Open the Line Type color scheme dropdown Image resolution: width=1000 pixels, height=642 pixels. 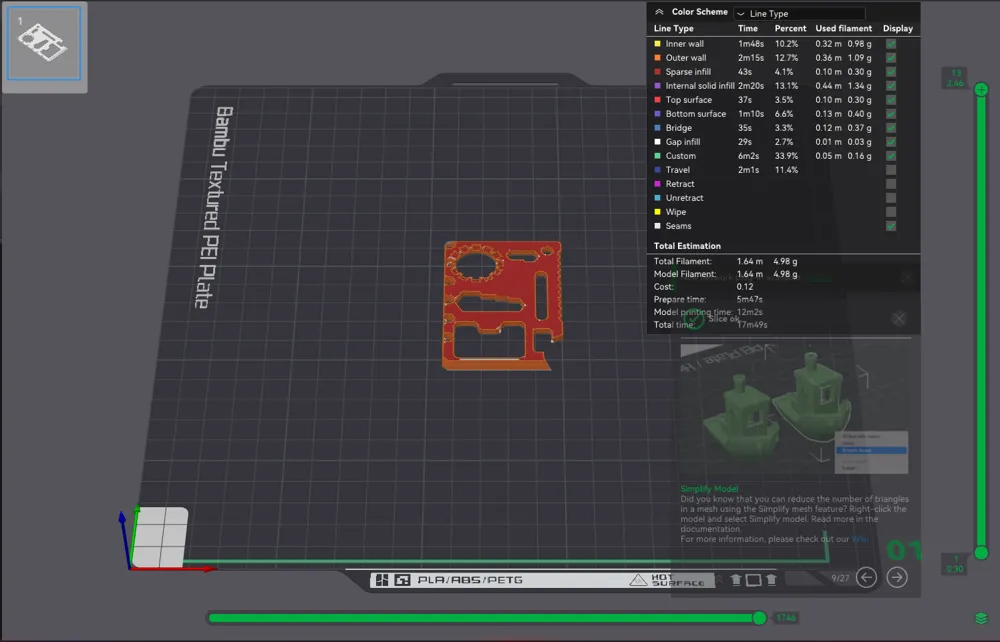(799, 13)
